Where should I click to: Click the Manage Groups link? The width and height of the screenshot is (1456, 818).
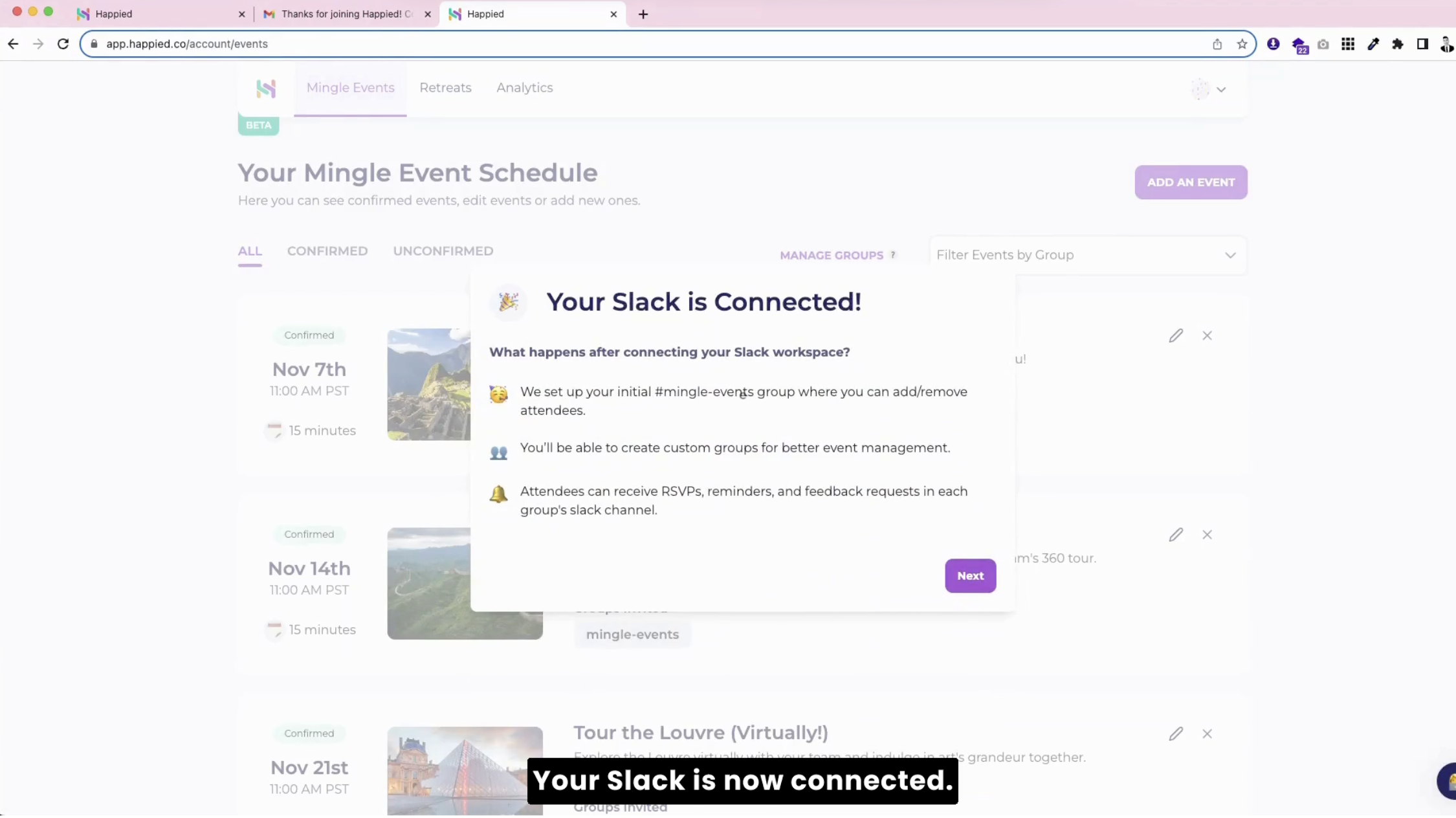(831, 256)
